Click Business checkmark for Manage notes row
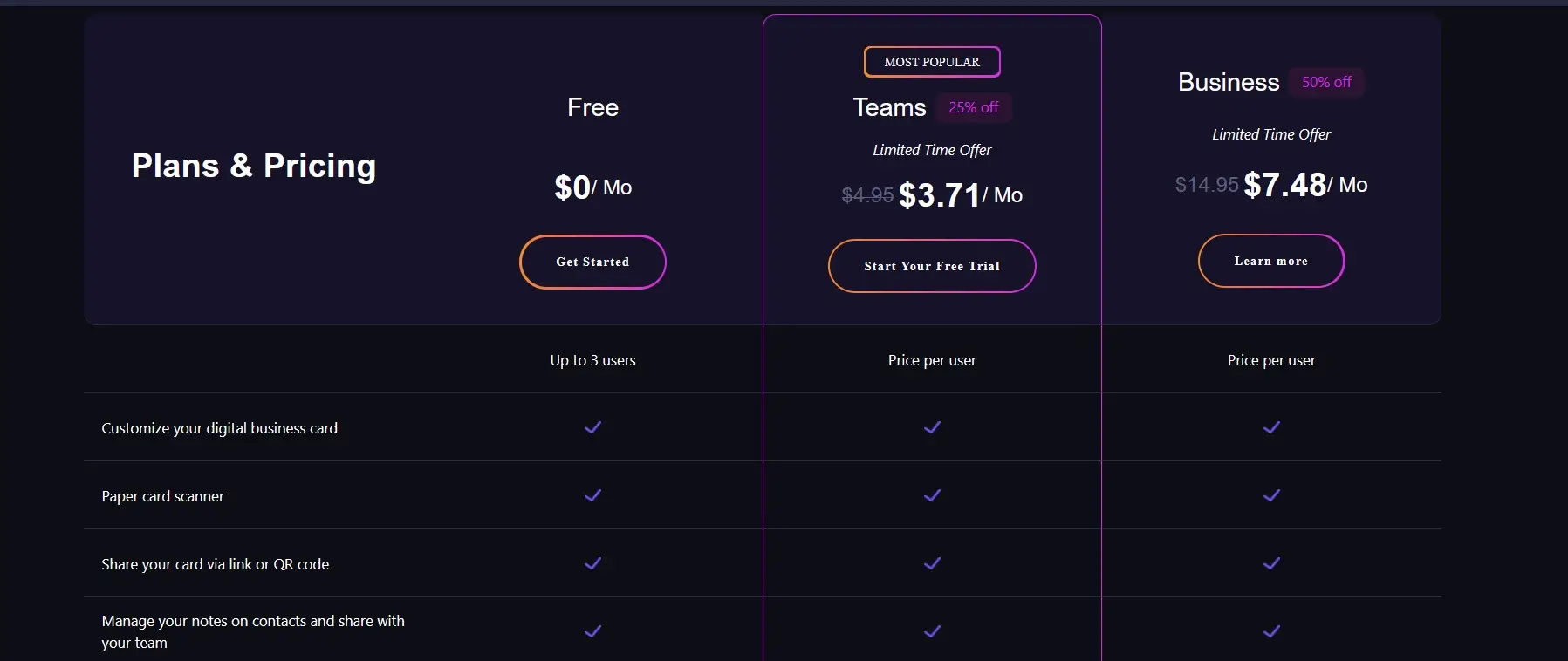The width and height of the screenshot is (1568, 661). (x=1271, y=631)
